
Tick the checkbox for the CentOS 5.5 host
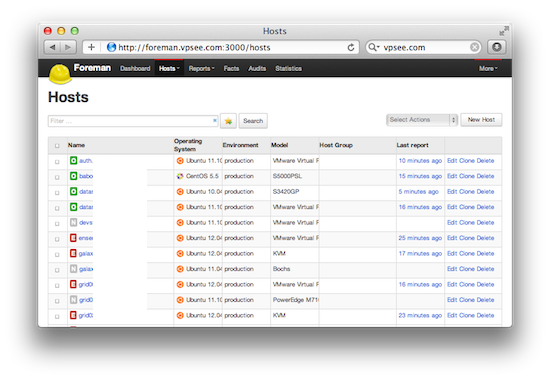coord(57,177)
